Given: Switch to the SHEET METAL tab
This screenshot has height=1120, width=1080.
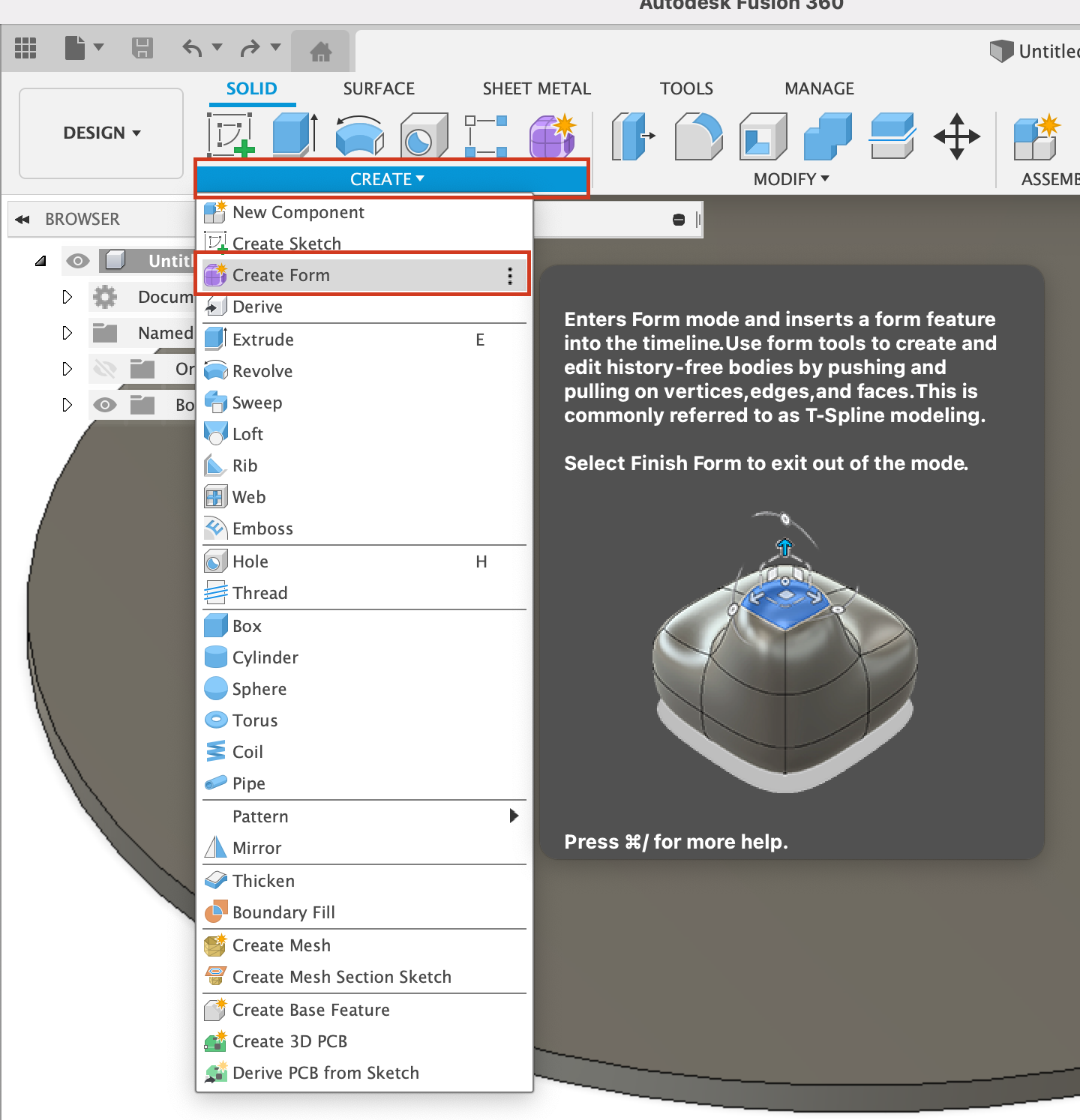Looking at the screenshot, I should point(536,88).
